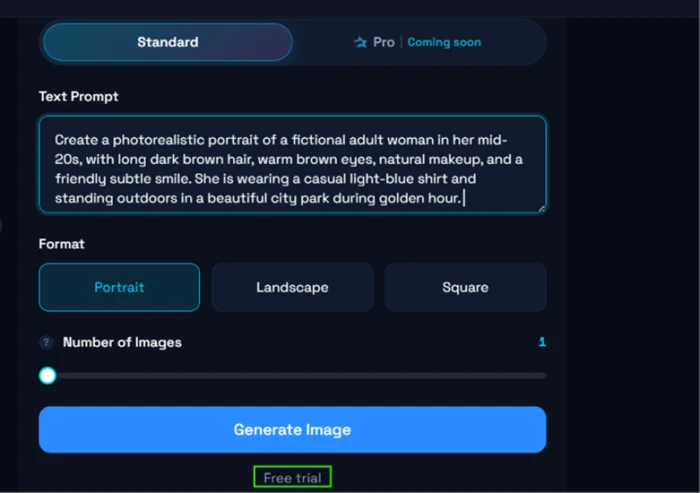
Task: Open the Number of Images help icon
Action: pyautogui.click(x=46, y=343)
